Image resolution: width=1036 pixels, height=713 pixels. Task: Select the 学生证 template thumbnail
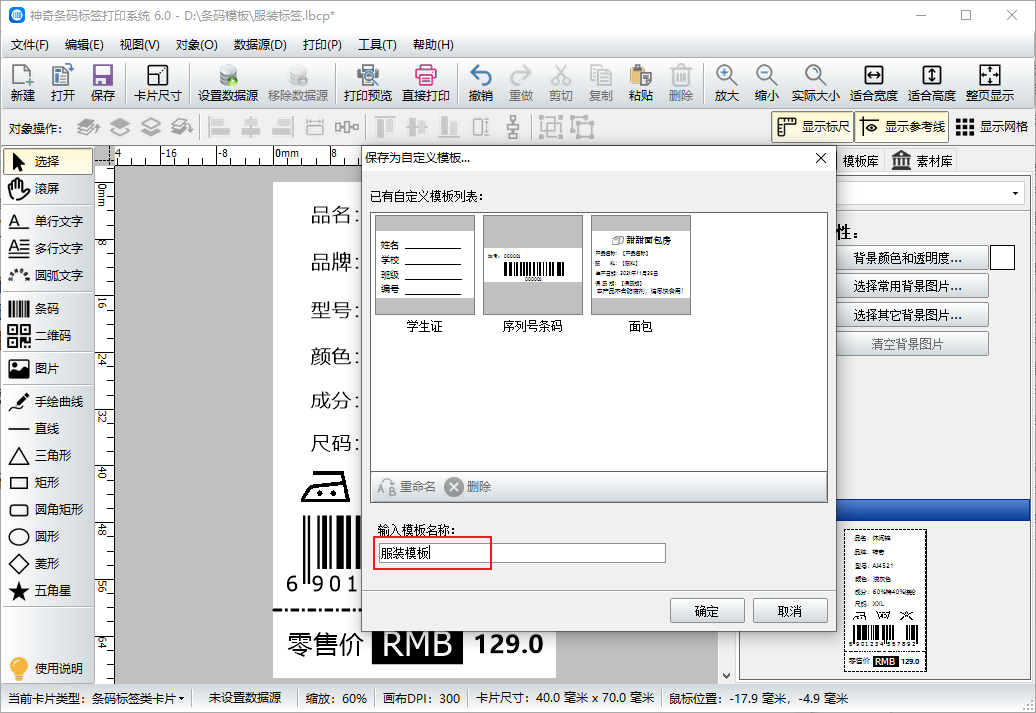(424, 265)
